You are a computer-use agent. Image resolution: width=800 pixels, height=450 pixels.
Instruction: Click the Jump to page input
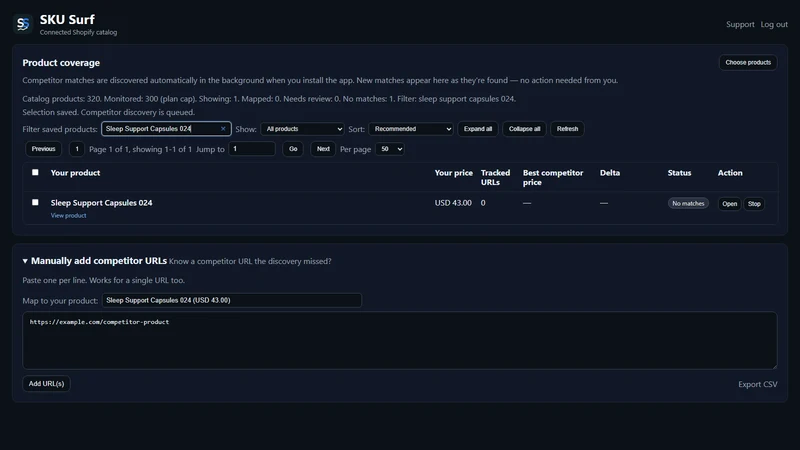coord(252,149)
